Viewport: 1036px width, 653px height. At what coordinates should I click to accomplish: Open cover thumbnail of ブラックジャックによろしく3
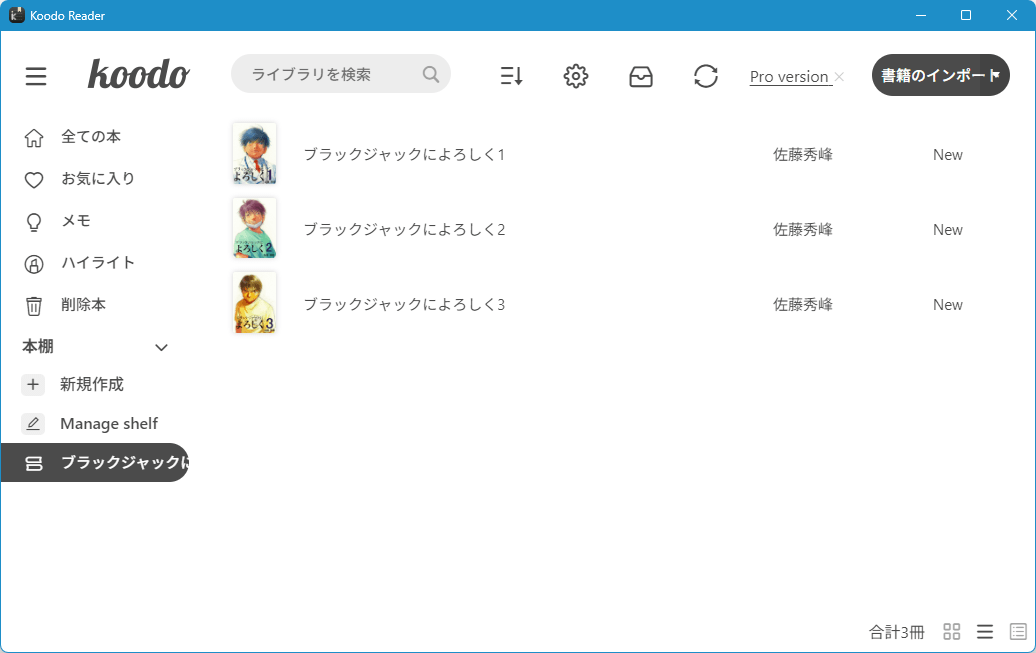[254, 303]
